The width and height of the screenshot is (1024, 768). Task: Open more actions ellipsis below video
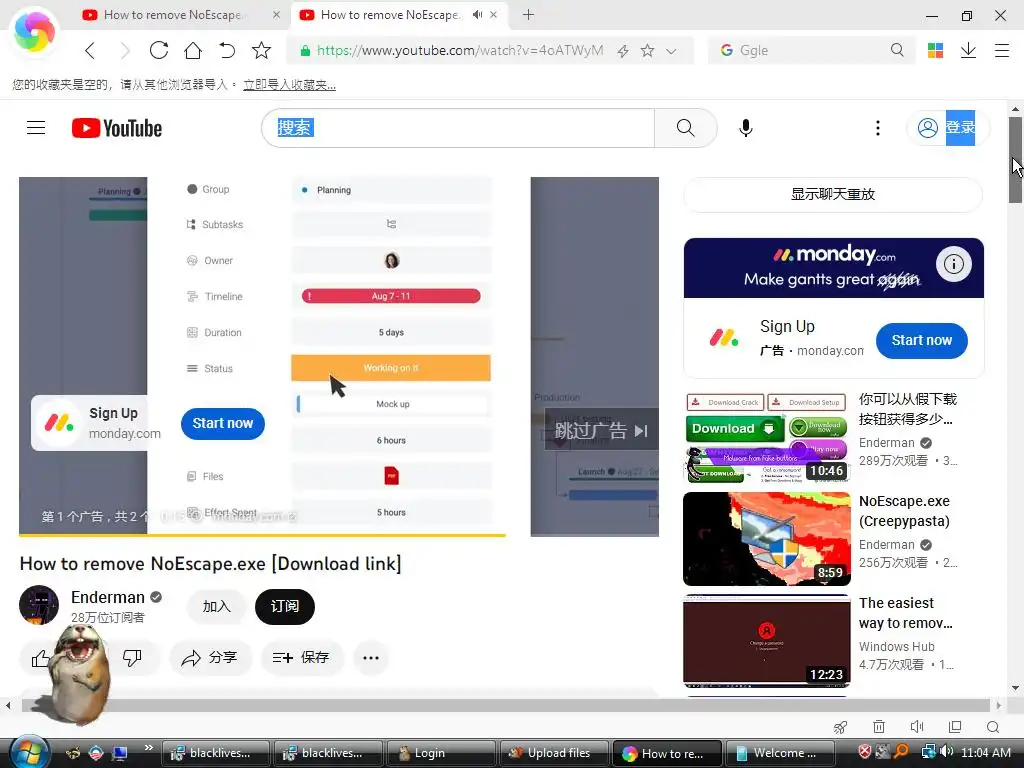coord(371,658)
